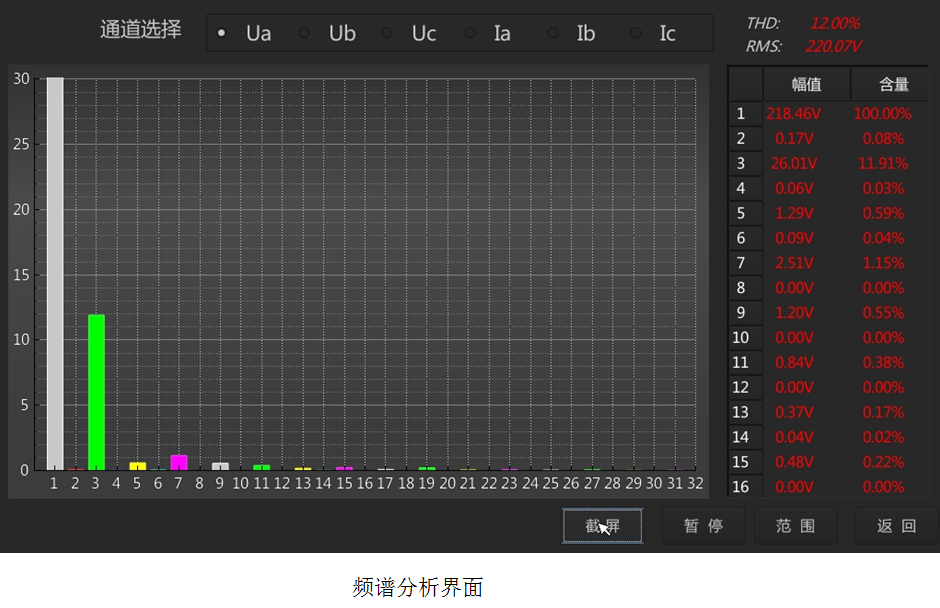
Task: Click the 218.46V amplitude cell
Action: pyautogui.click(x=794, y=114)
